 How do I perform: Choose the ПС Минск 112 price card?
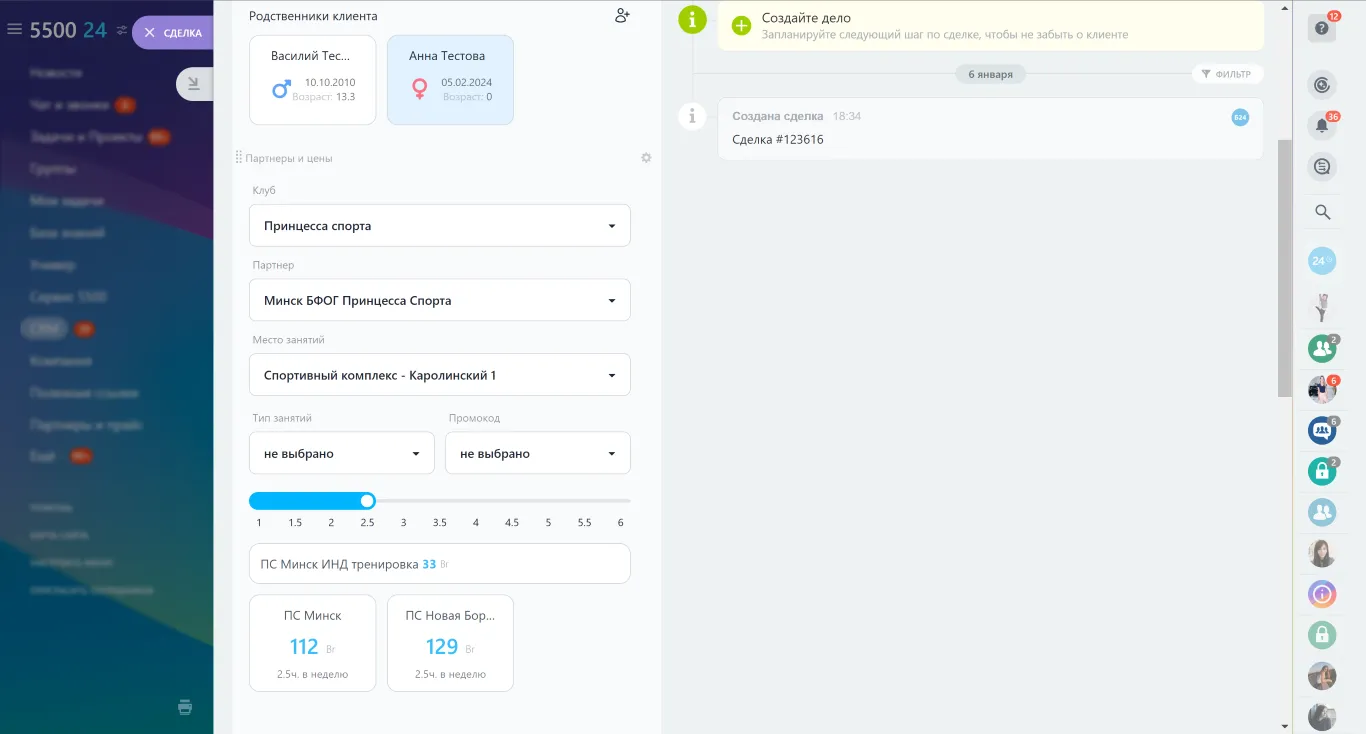pyautogui.click(x=312, y=643)
